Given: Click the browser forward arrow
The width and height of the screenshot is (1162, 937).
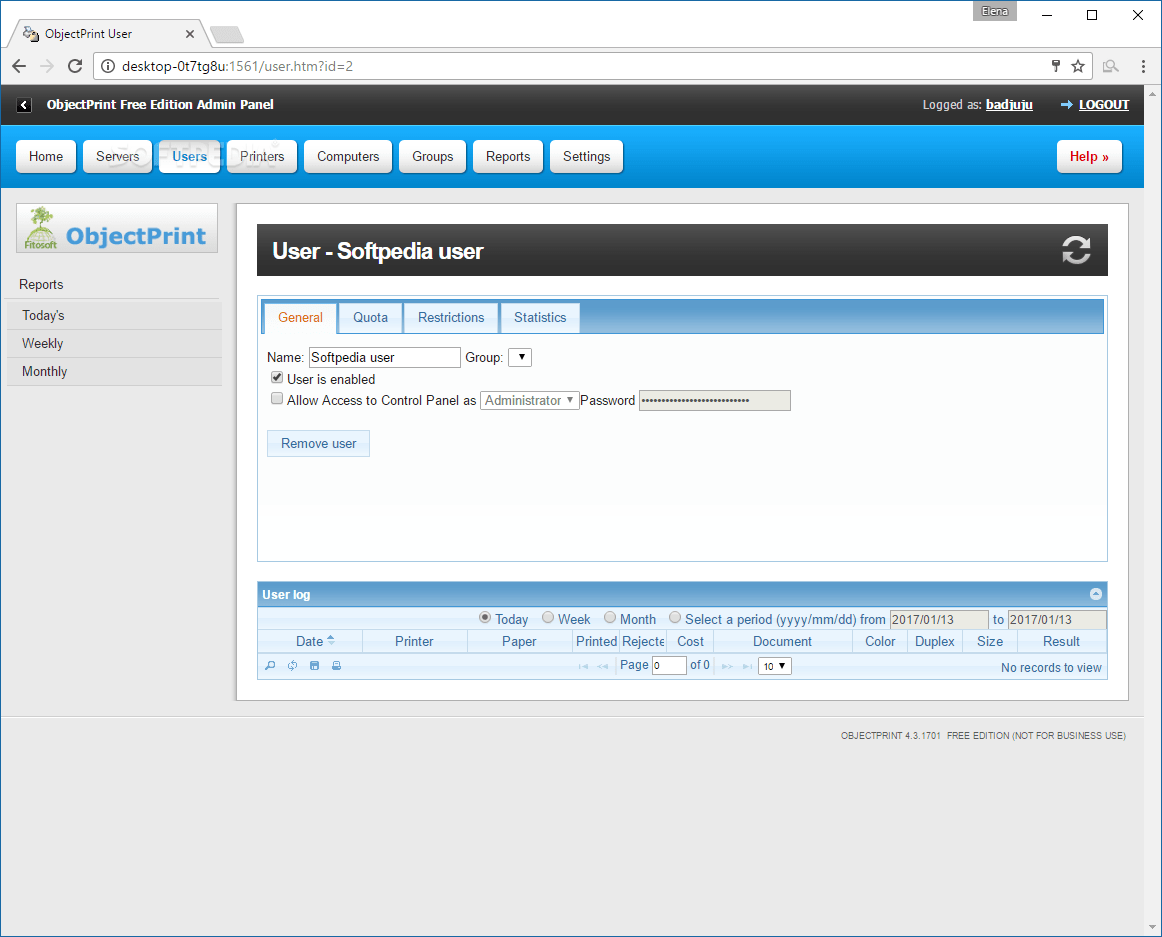Looking at the screenshot, I should (x=47, y=66).
